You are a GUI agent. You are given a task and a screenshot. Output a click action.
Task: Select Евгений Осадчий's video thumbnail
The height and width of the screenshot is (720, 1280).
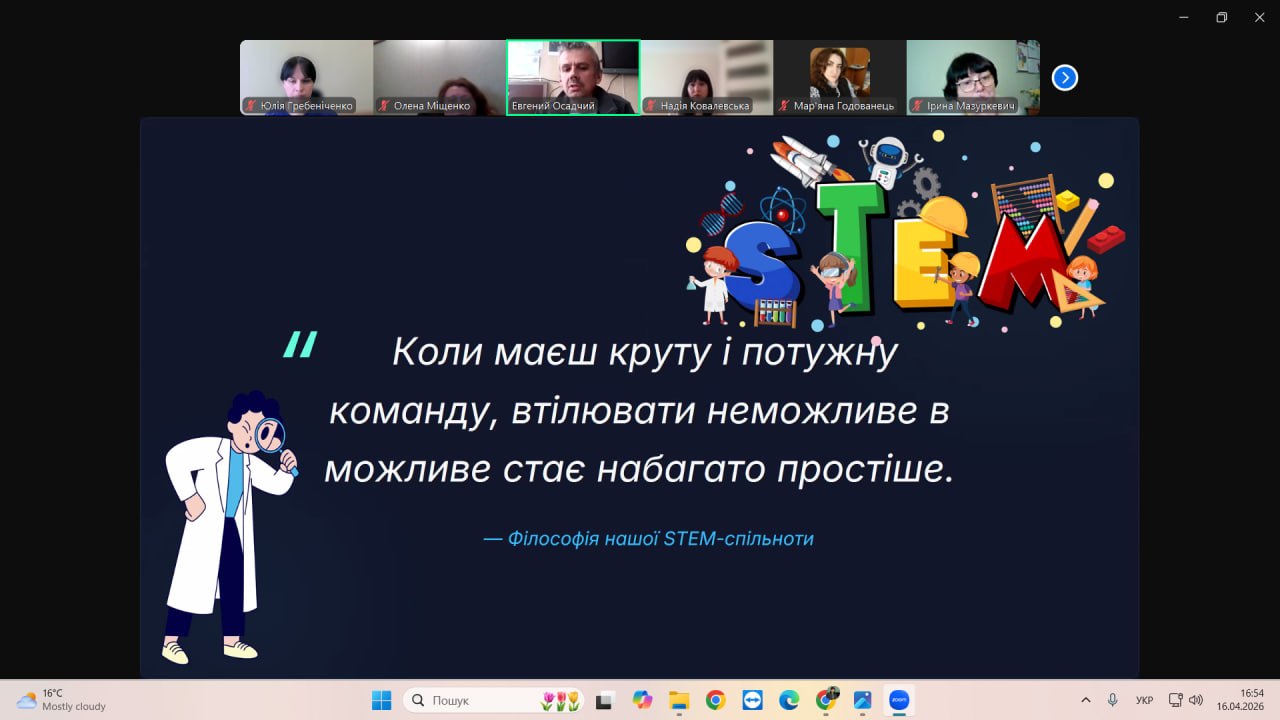coord(573,77)
